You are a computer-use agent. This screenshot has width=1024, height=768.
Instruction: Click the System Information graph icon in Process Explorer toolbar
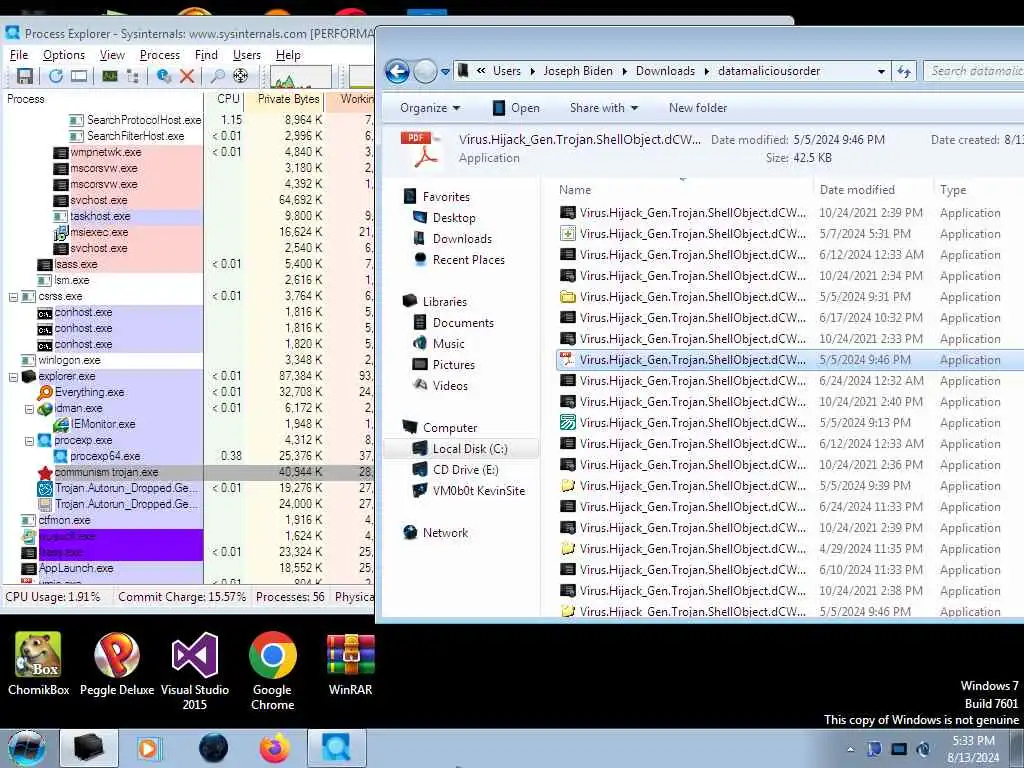point(110,76)
